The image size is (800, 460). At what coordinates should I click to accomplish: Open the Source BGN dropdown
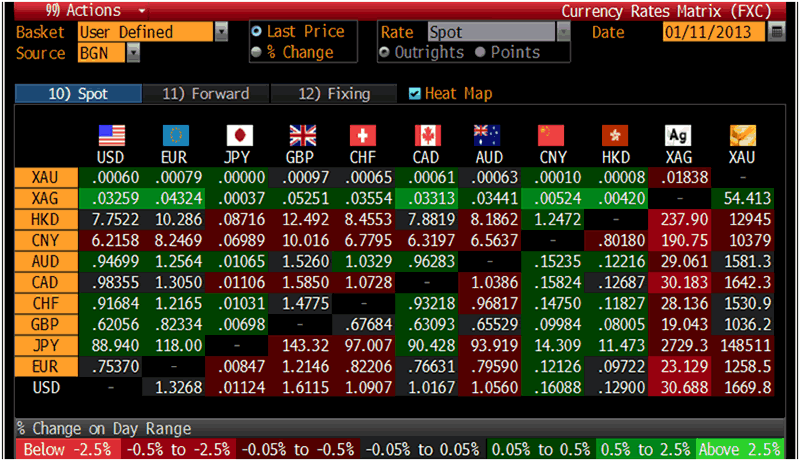click(x=133, y=53)
